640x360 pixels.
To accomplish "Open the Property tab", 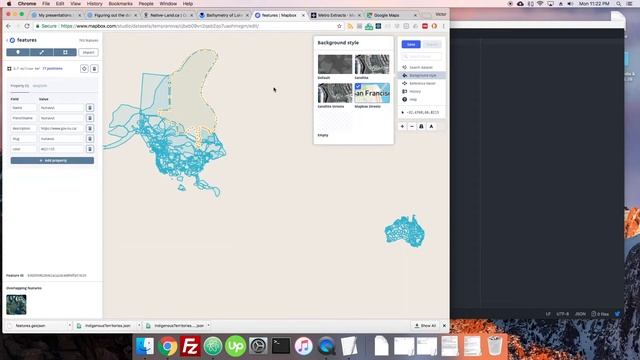I will pyautogui.click(x=20, y=86).
